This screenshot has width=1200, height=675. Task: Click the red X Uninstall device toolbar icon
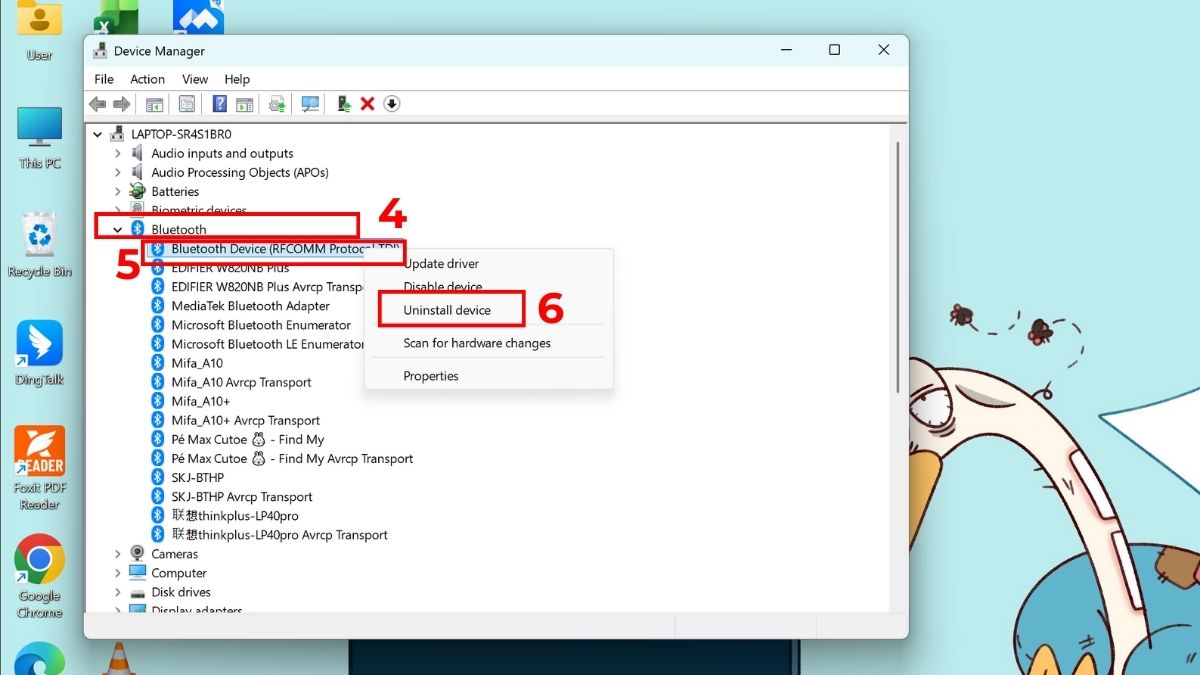point(367,104)
